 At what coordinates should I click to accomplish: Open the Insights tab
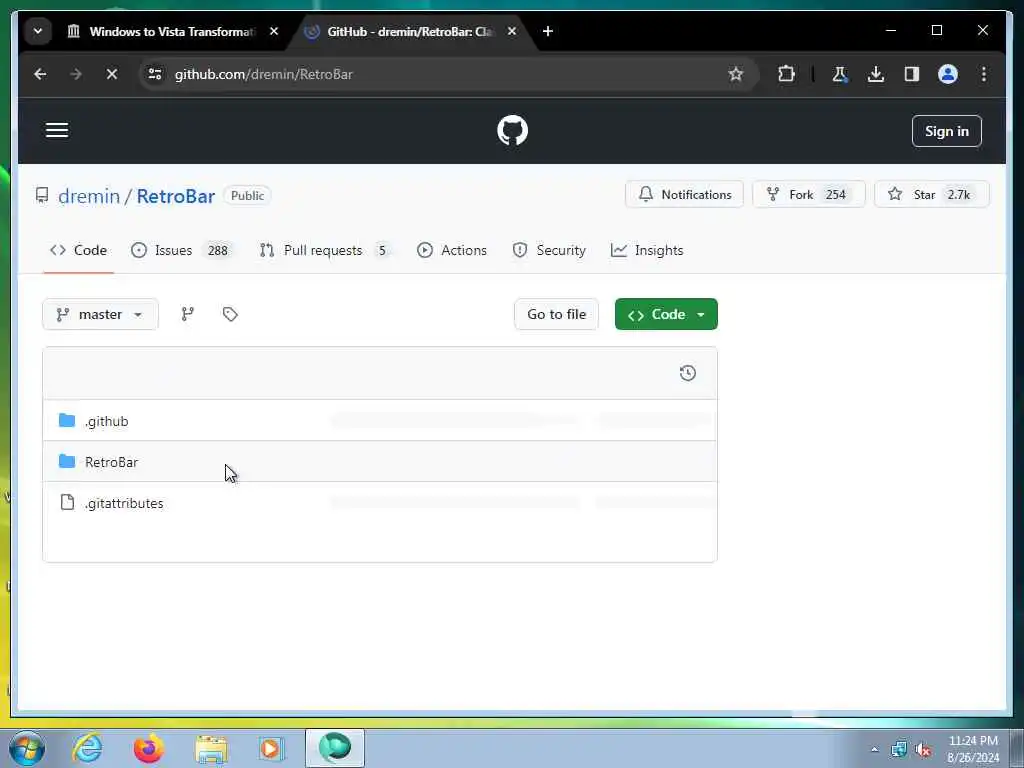tap(647, 250)
